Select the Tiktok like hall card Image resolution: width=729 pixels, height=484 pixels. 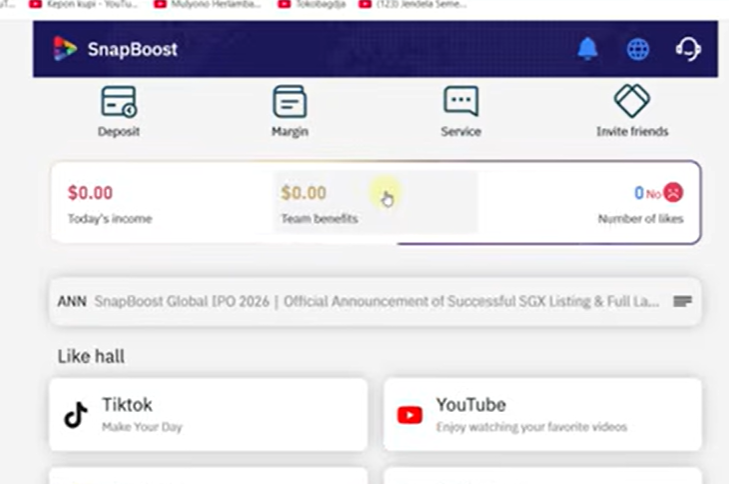click(x=208, y=414)
